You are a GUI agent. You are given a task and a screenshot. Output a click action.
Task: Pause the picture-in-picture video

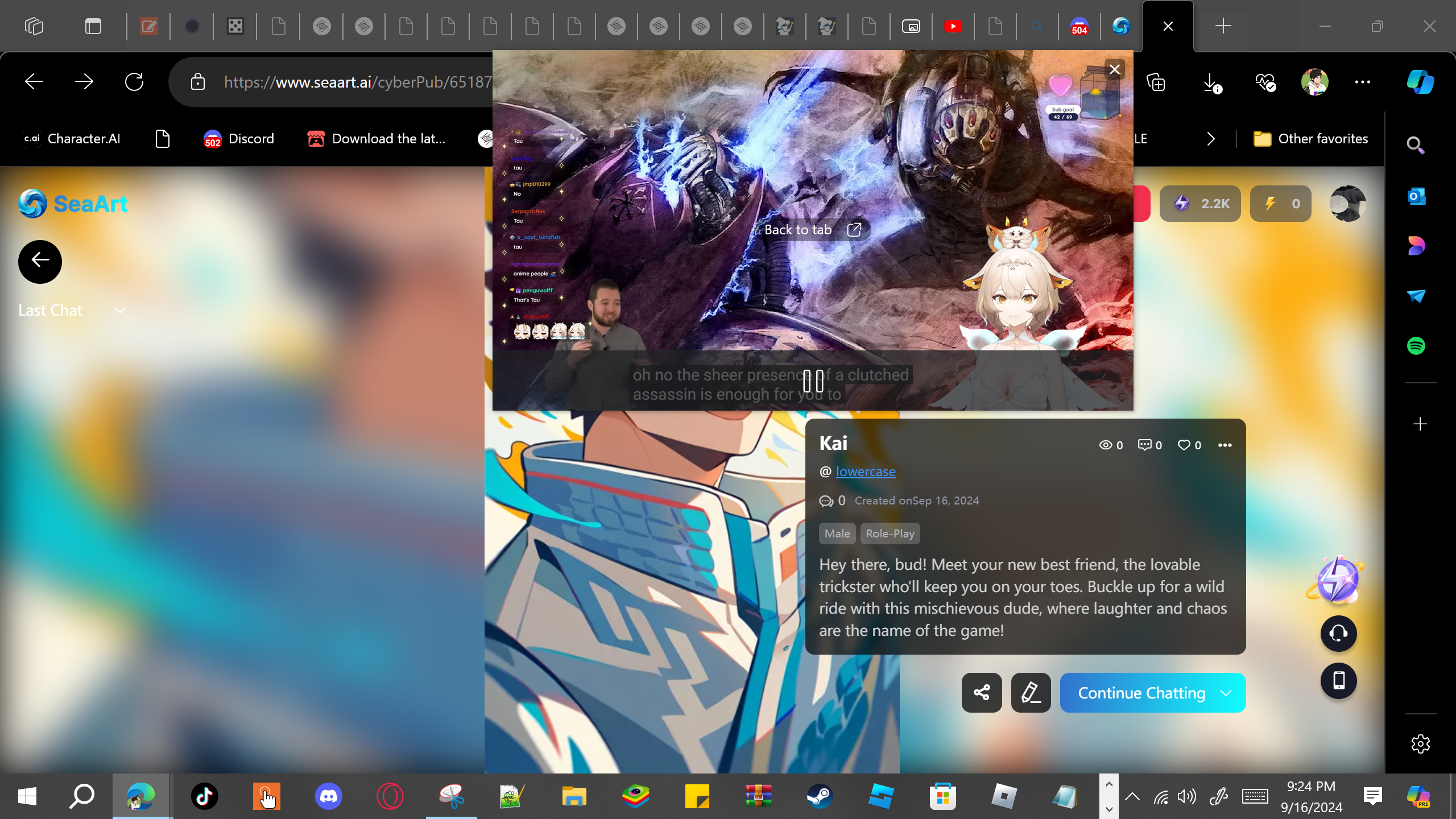coord(813,381)
